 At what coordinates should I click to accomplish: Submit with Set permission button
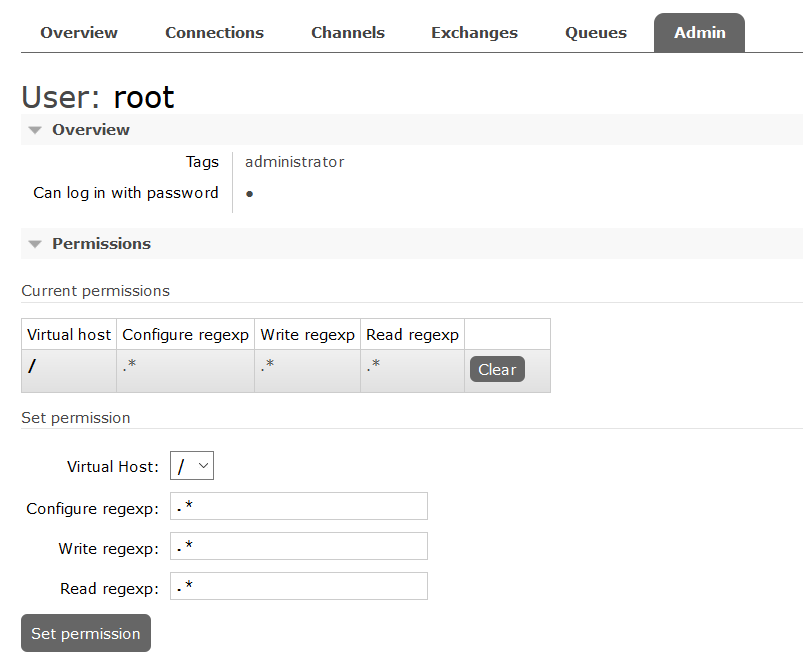tap(86, 633)
